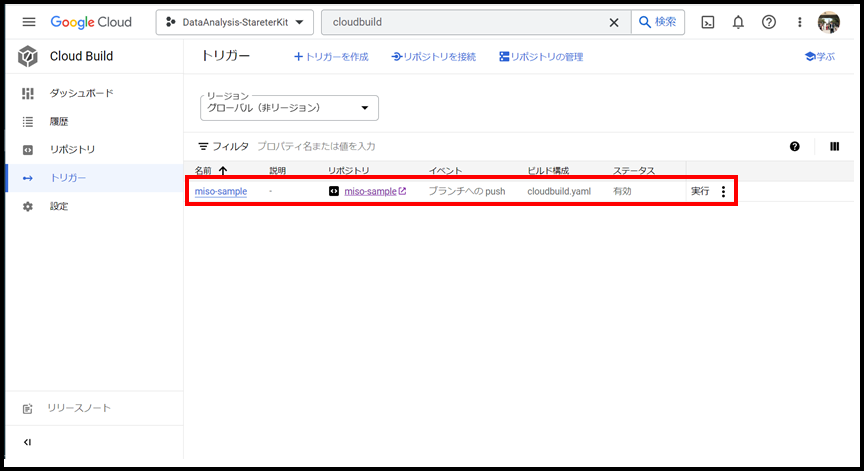Viewport: 864px width, 471px height.
Task: Collapse the left navigation sidebar
Action: [28, 442]
